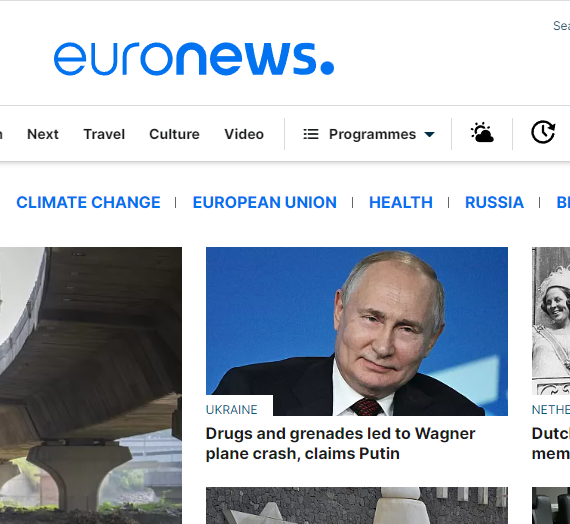
Task: Open the RUSSIA topic link
Action: coord(494,203)
